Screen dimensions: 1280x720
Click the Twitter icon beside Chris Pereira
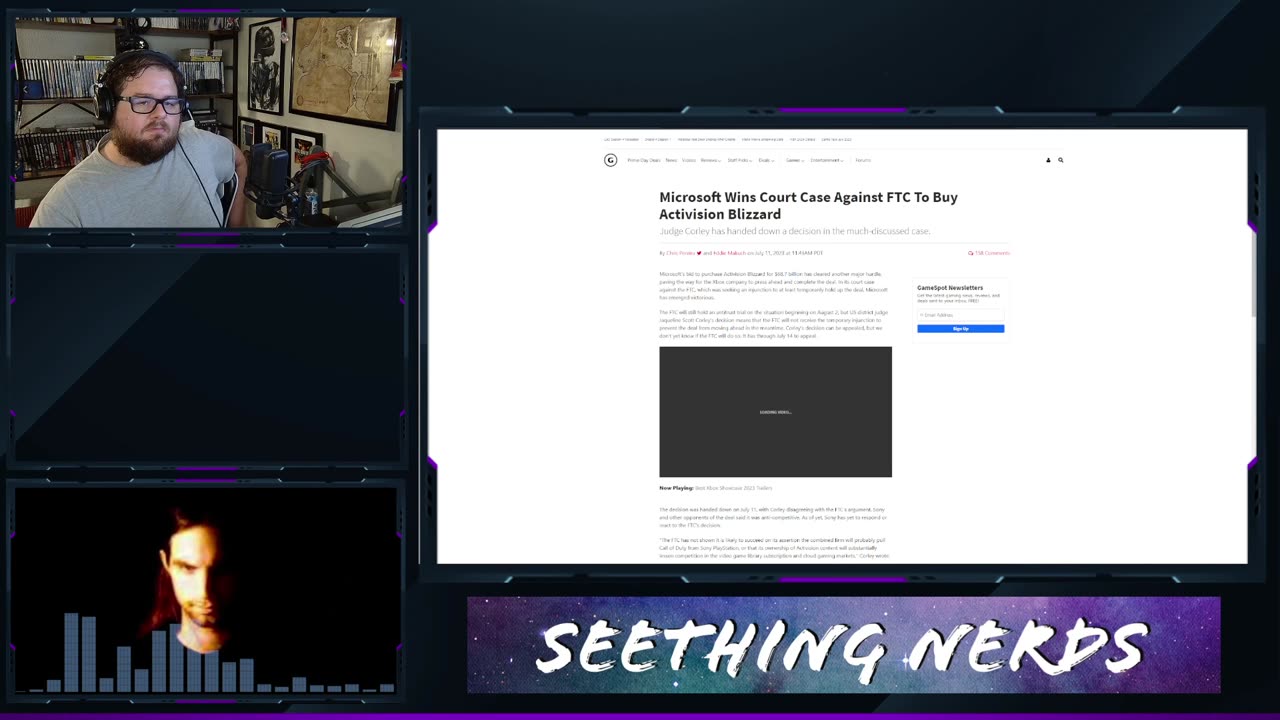pyautogui.click(x=699, y=253)
